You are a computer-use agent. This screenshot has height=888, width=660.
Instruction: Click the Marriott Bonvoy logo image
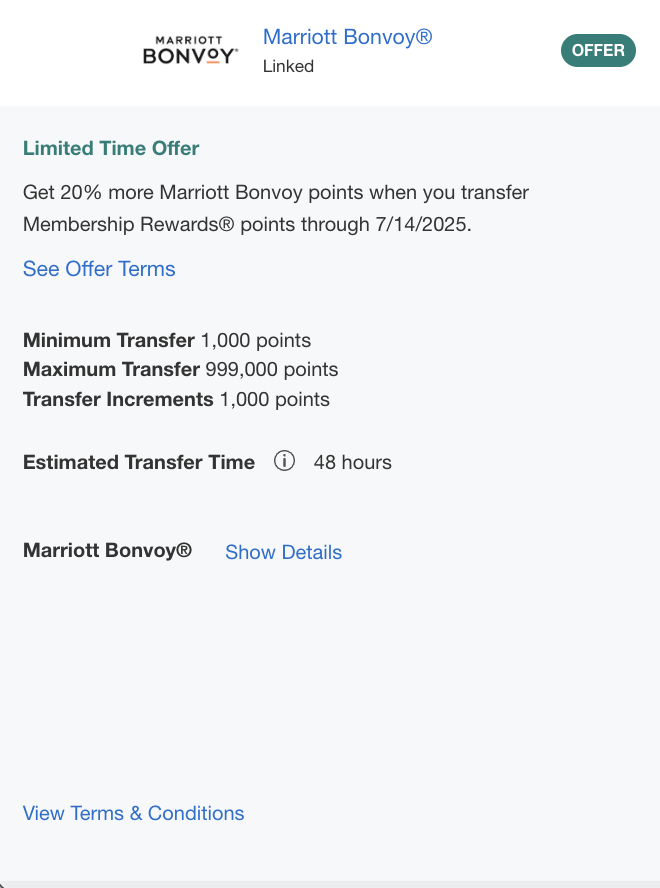(190, 50)
